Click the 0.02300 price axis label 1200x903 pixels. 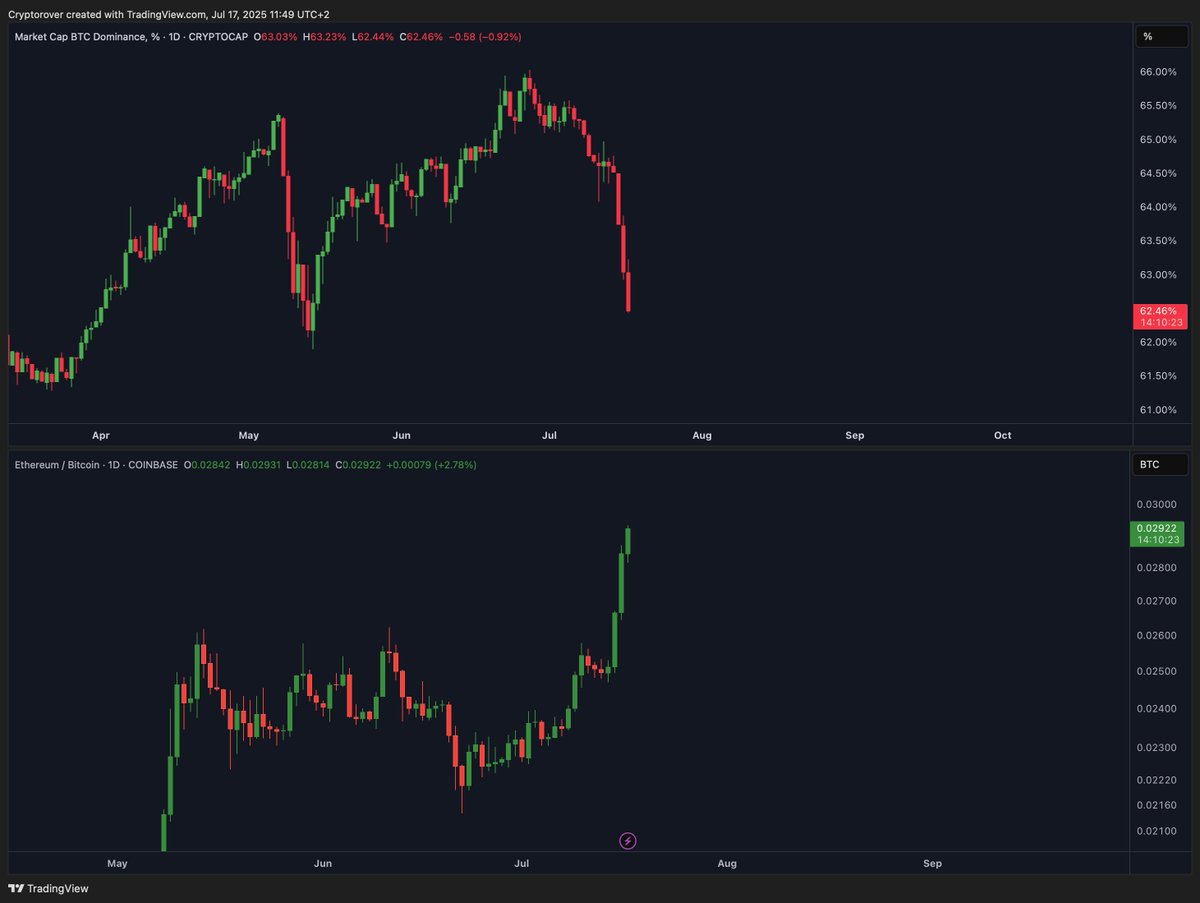pos(1157,748)
